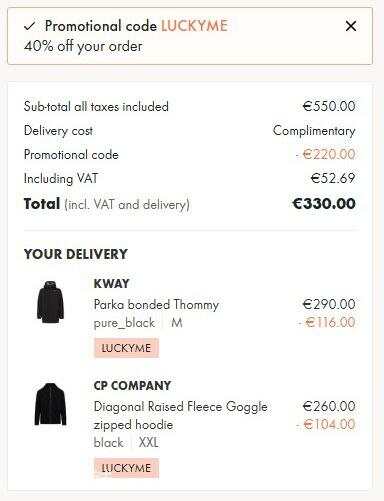This screenshot has height=501, width=384.
Task: Click LUCKYME tag under the KWAY parka
Action: 126,348
